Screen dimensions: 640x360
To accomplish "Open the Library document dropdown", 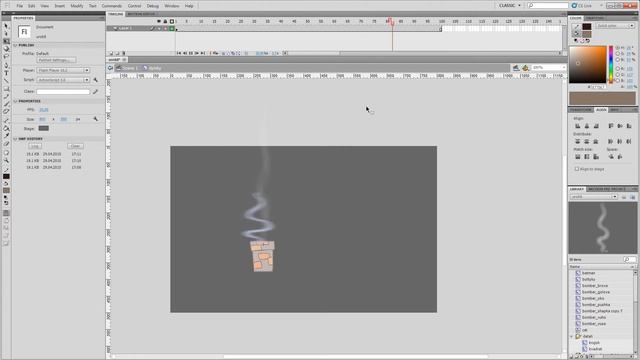I will pyautogui.click(x=594, y=197).
